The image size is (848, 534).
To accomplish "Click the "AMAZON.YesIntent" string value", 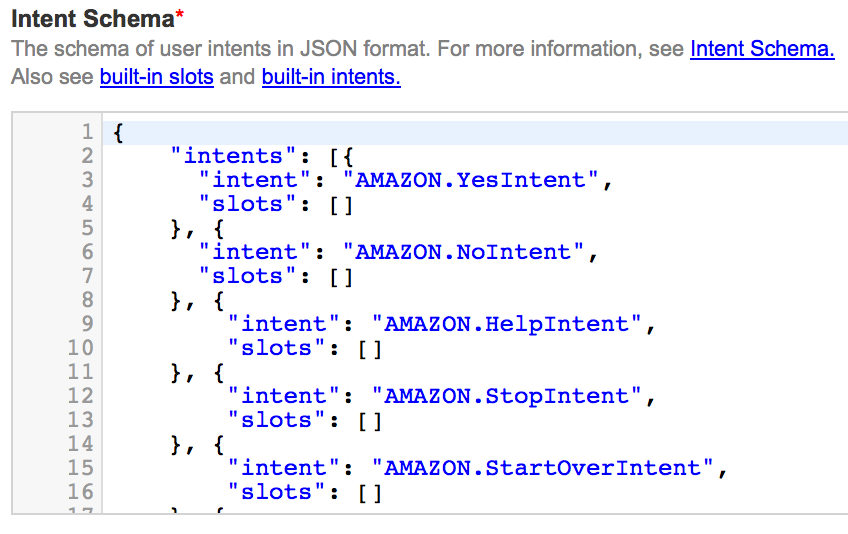I will click(x=469, y=180).
